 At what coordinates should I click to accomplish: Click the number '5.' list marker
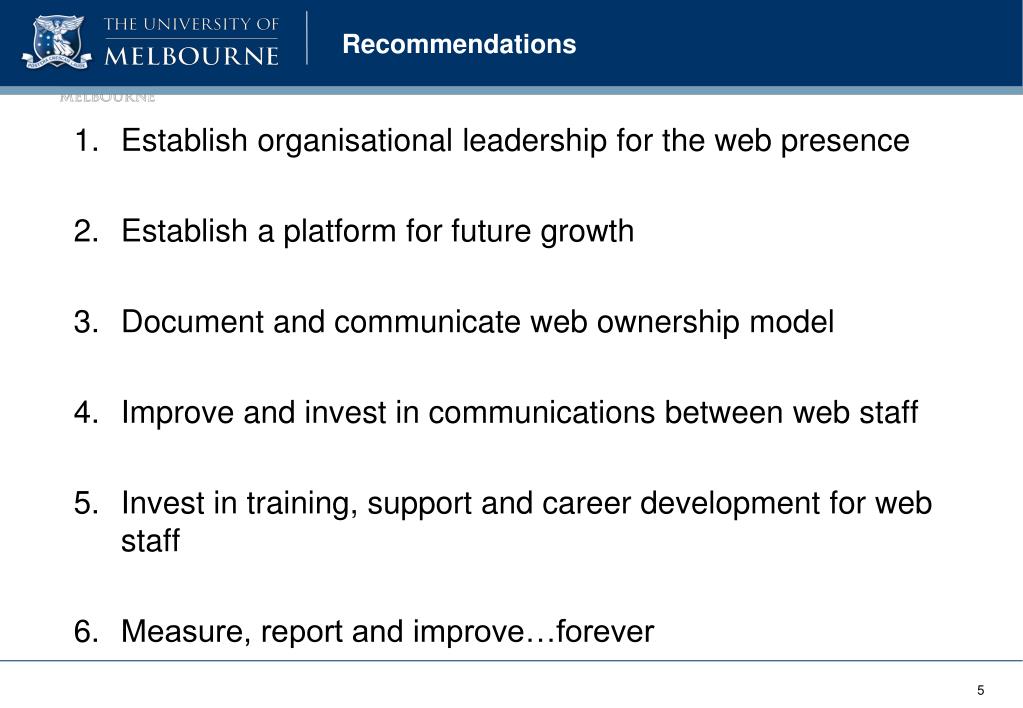[x=86, y=504]
